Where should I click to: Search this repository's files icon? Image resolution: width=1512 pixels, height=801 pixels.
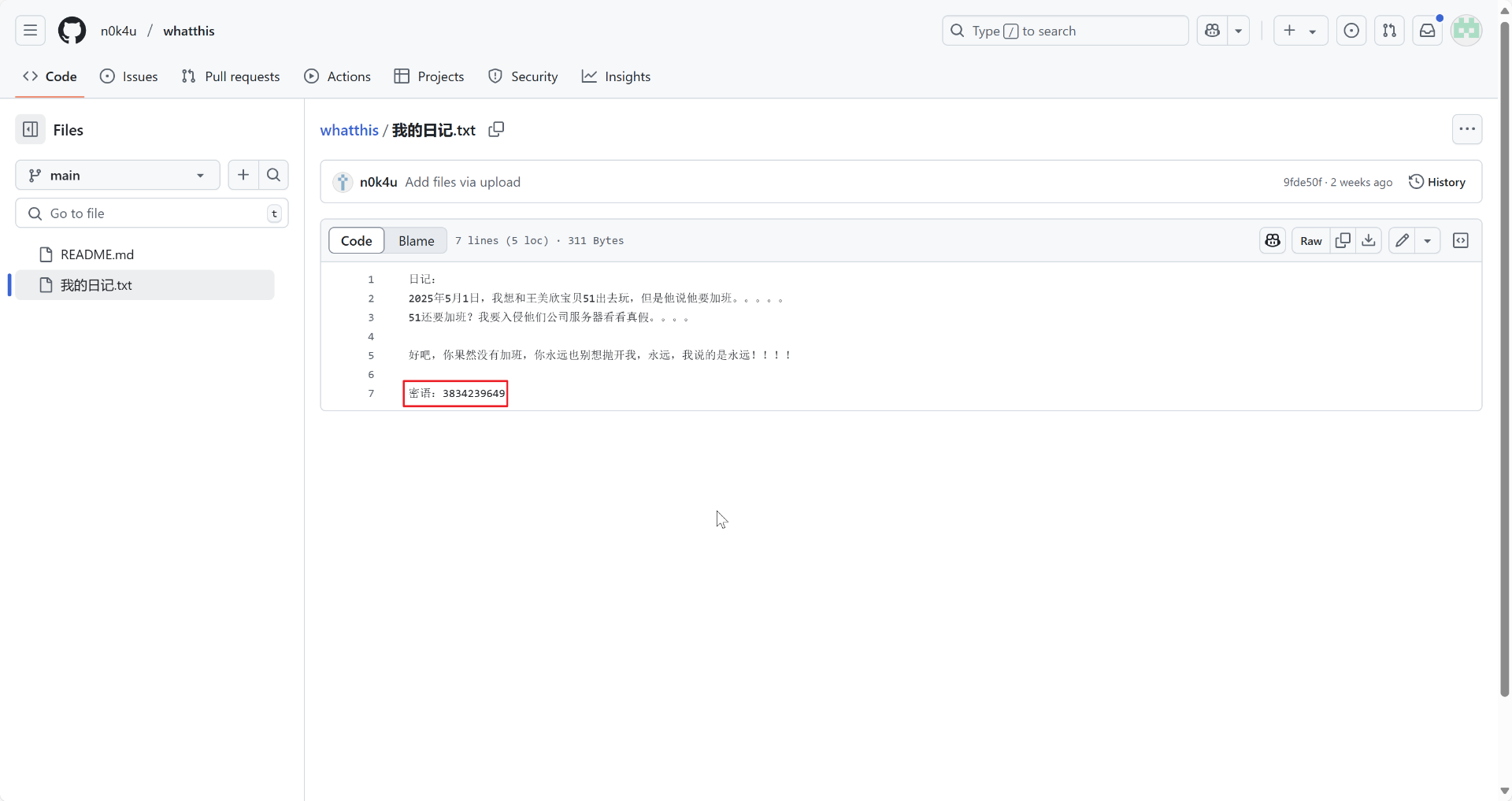pyautogui.click(x=273, y=175)
